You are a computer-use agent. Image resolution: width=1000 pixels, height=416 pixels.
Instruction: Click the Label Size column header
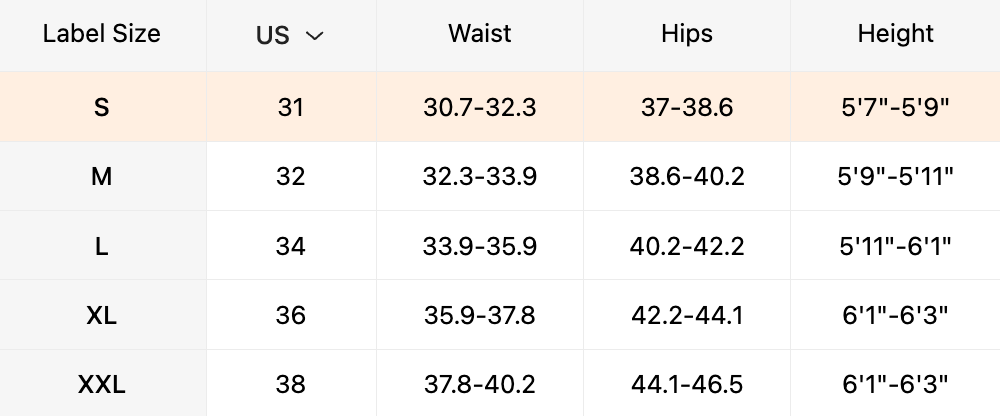102,34
